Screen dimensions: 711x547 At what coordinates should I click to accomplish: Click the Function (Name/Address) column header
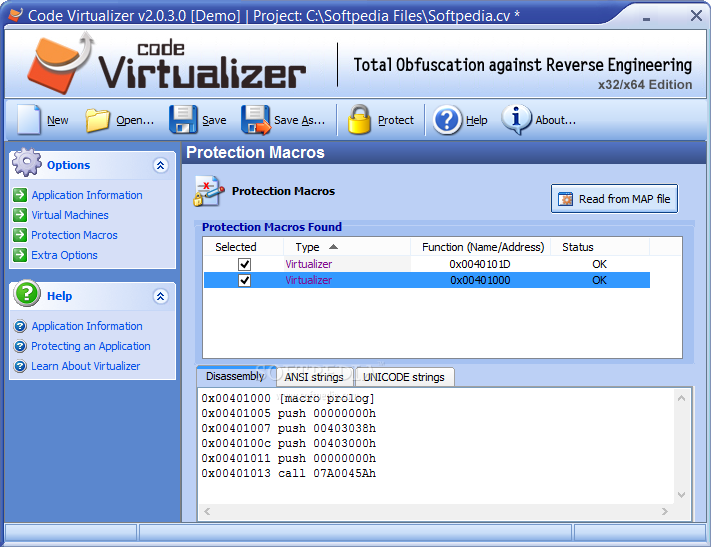click(481, 247)
